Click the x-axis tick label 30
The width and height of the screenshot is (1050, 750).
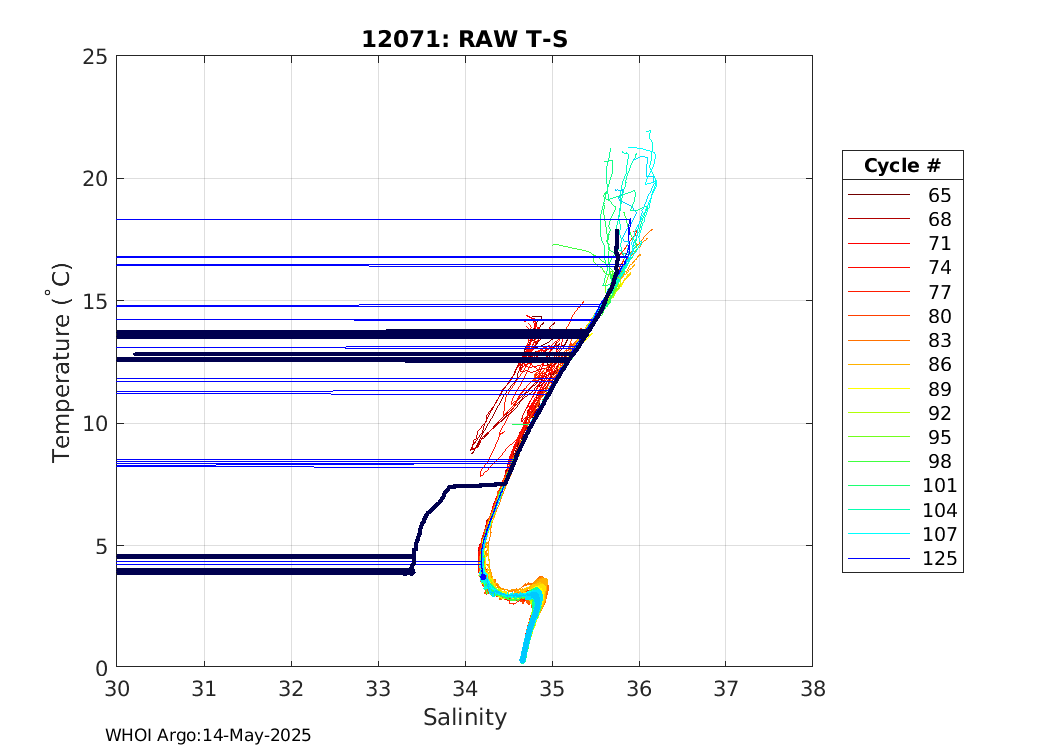pos(117,689)
